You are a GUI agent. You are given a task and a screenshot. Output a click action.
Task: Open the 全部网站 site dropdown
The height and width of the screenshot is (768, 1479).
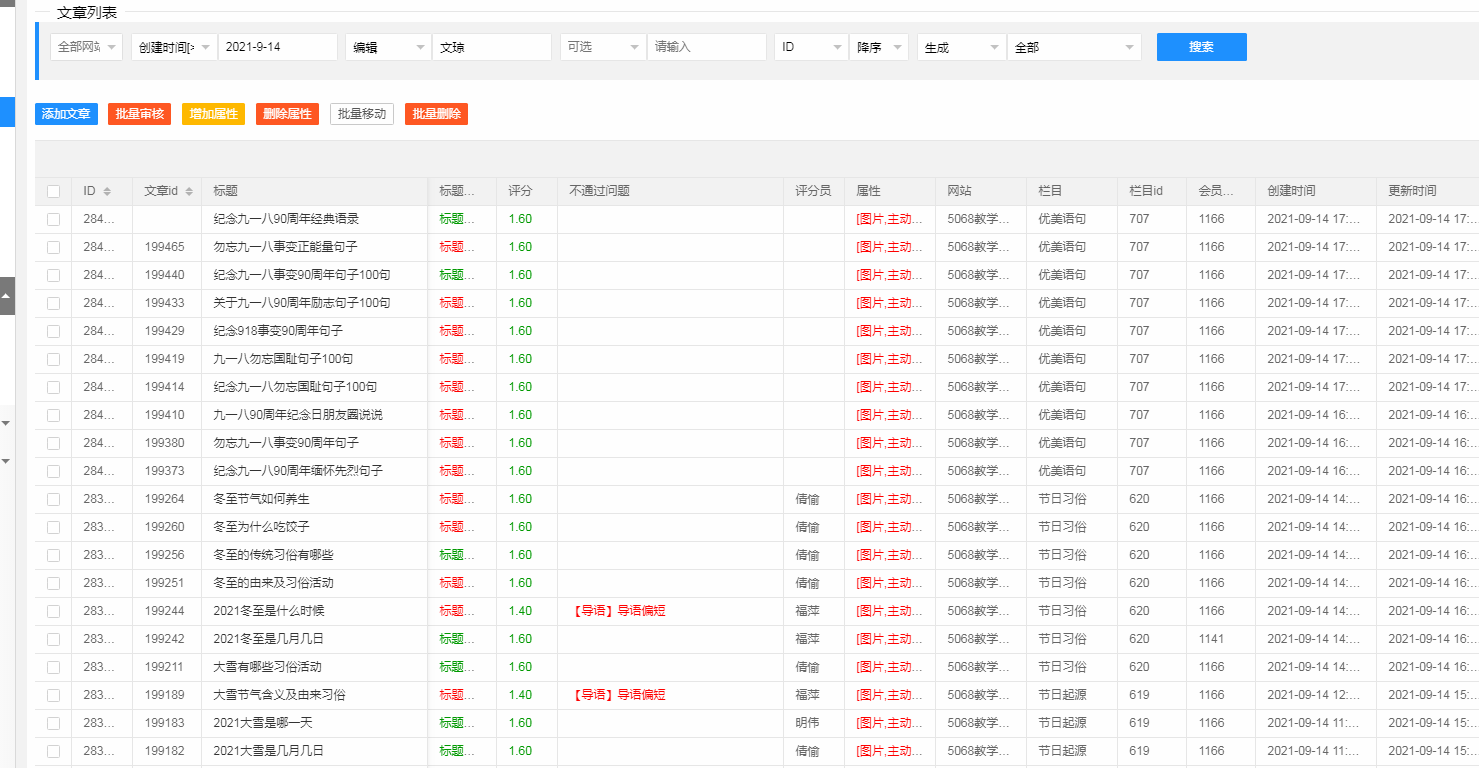[87, 47]
